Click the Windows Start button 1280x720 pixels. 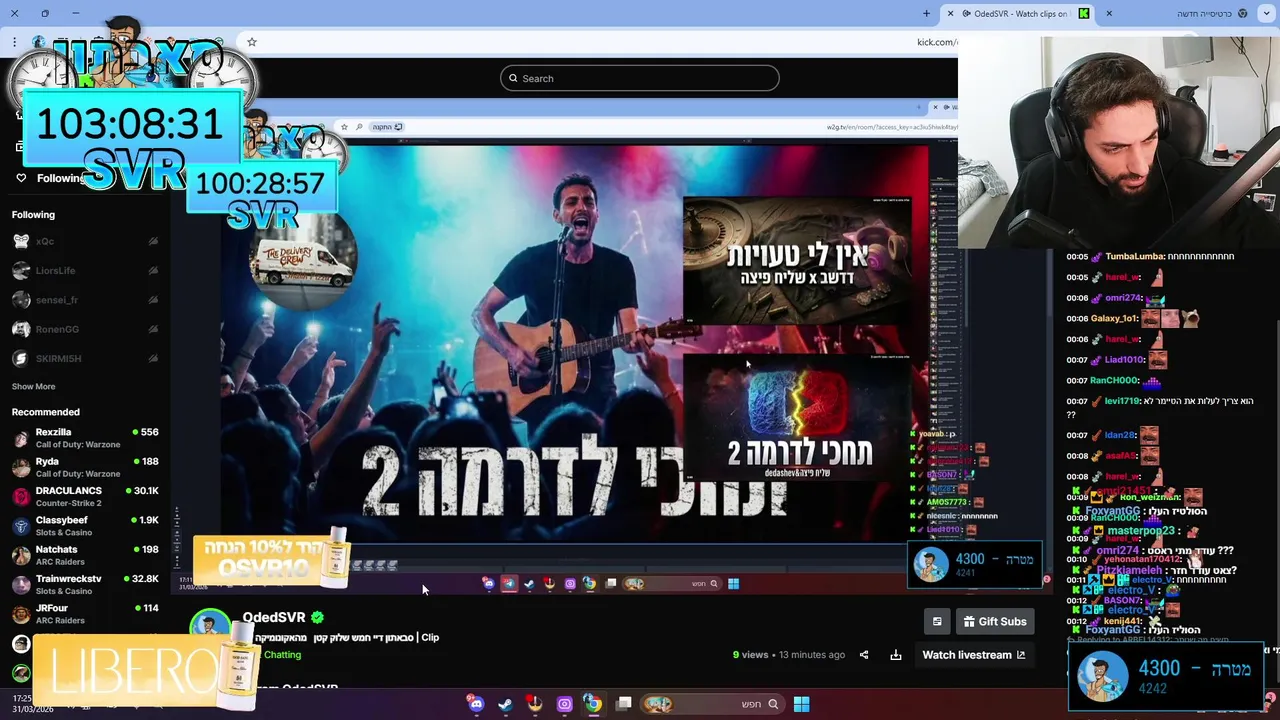801,704
